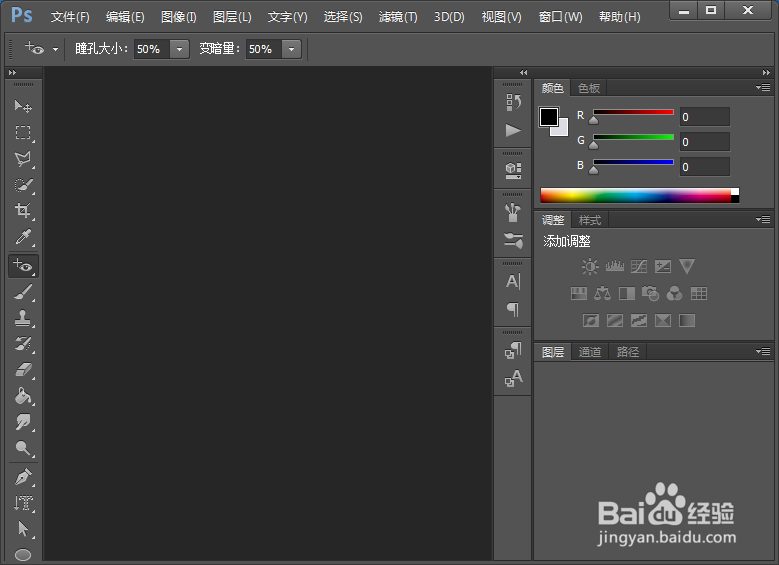Add an Exposure adjustment

pos(663,266)
